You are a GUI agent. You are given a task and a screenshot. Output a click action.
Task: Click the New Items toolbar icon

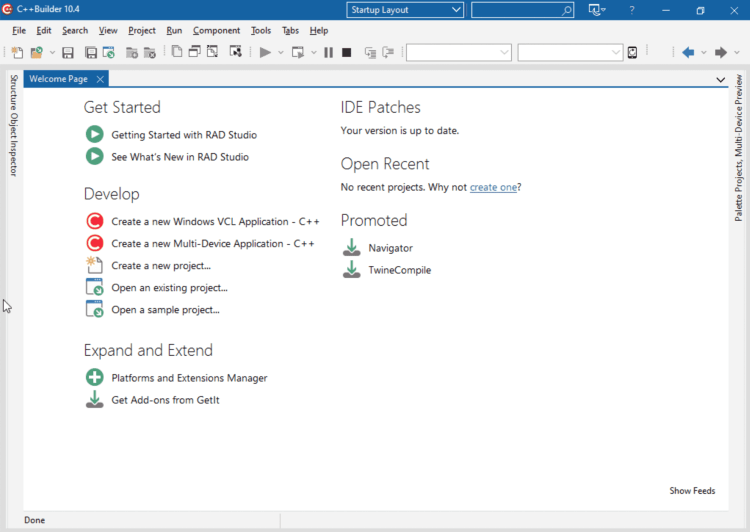coord(17,52)
